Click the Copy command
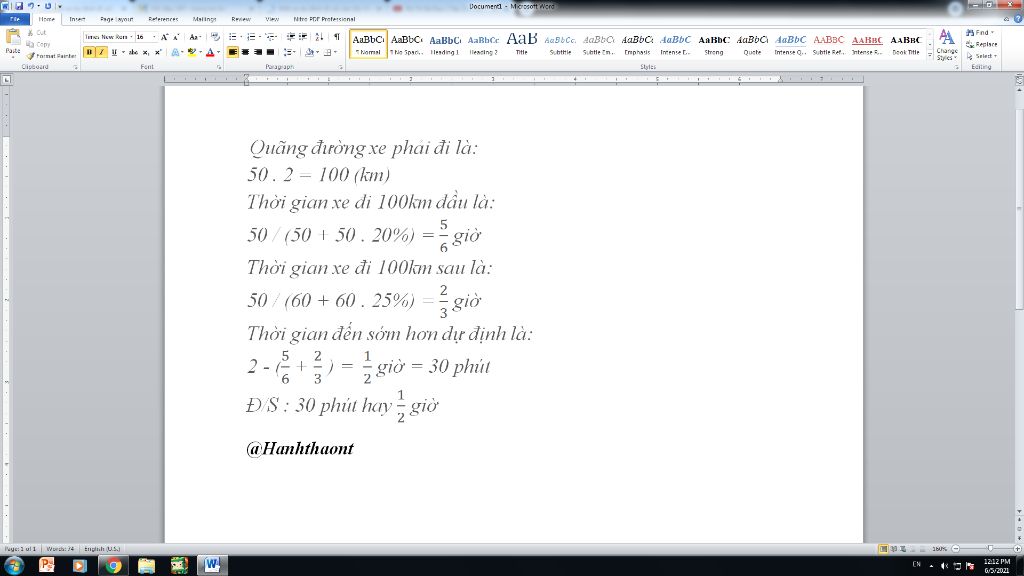This screenshot has width=1024, height=576. point(39,44)
